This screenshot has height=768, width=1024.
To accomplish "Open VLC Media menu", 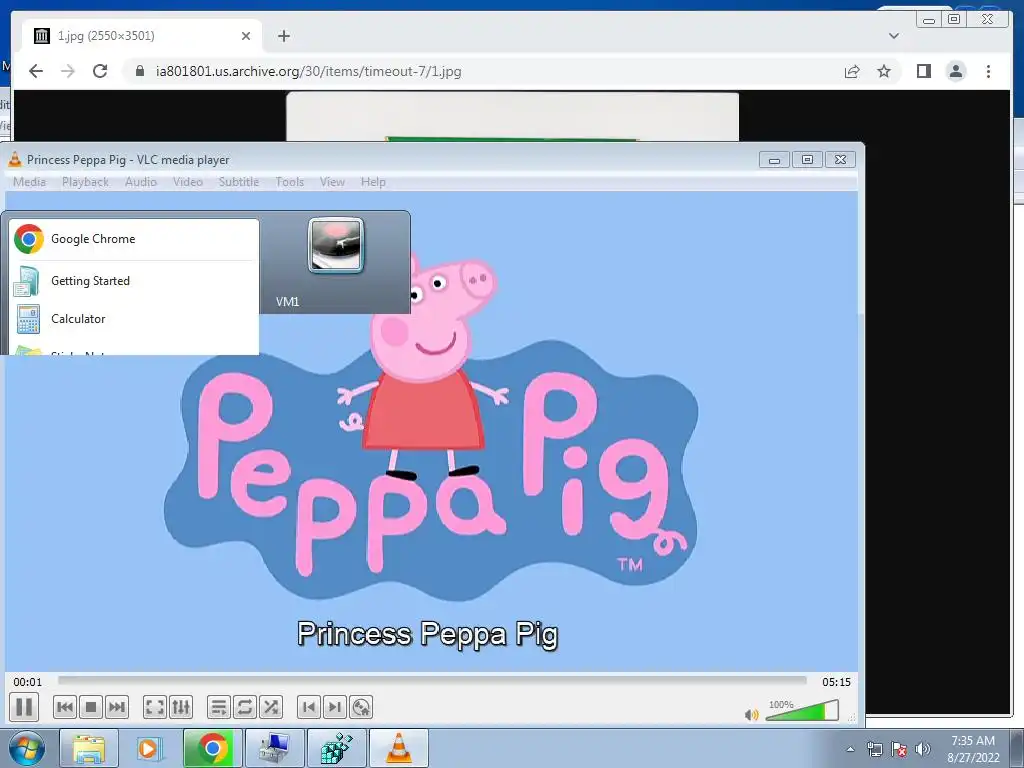I will (x=29, y=182).
